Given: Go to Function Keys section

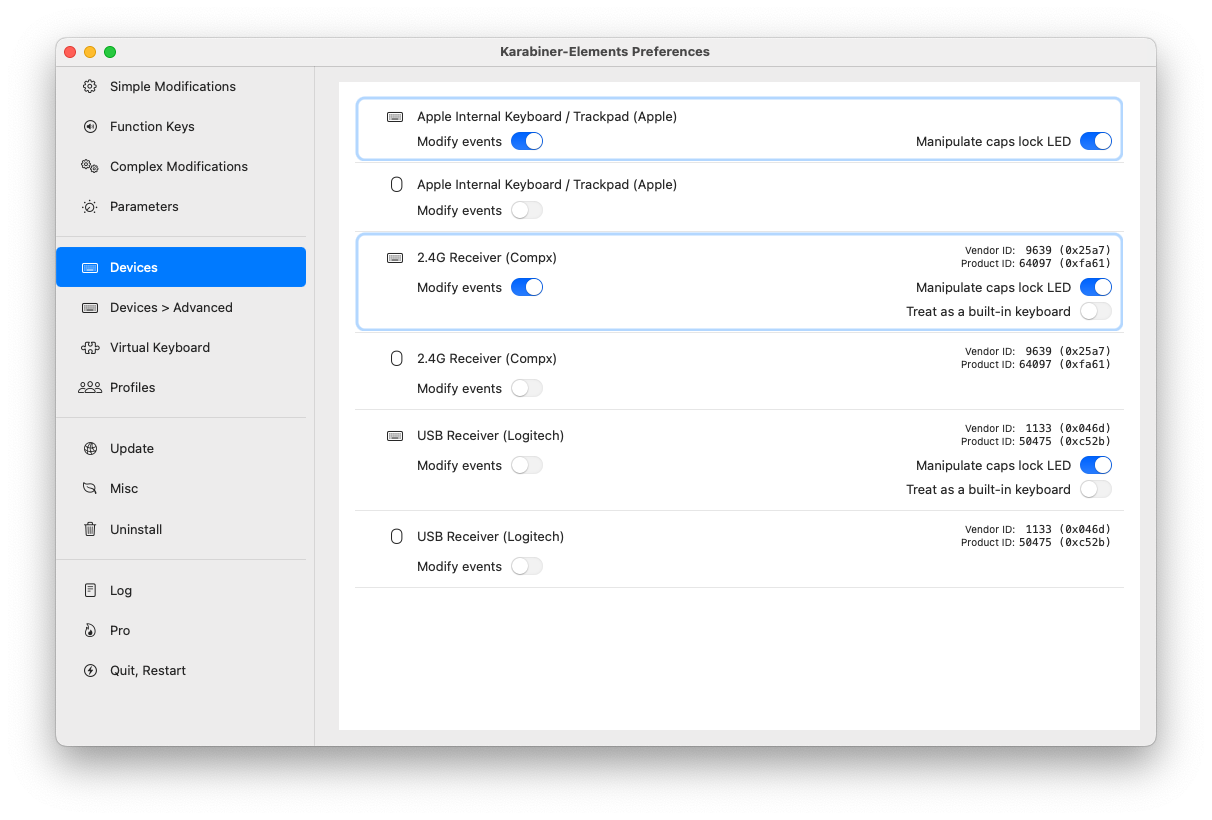Looking at the screenshot, I should (x=181, y=126).
